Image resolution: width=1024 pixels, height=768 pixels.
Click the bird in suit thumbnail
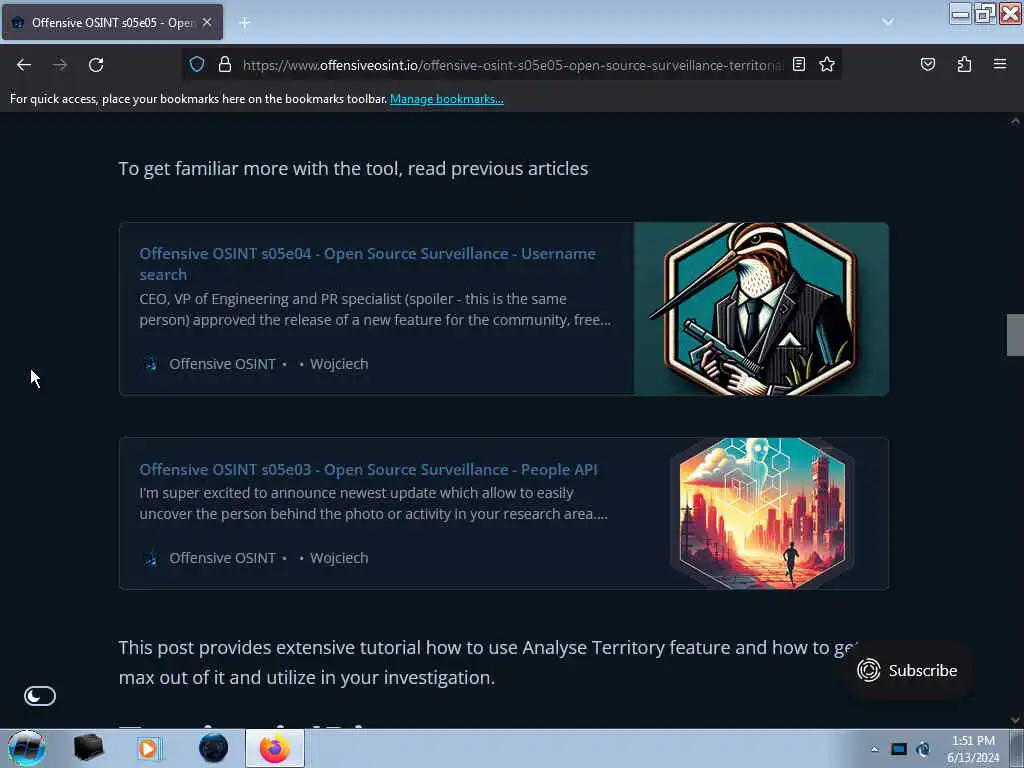click(x=761, y=309)
